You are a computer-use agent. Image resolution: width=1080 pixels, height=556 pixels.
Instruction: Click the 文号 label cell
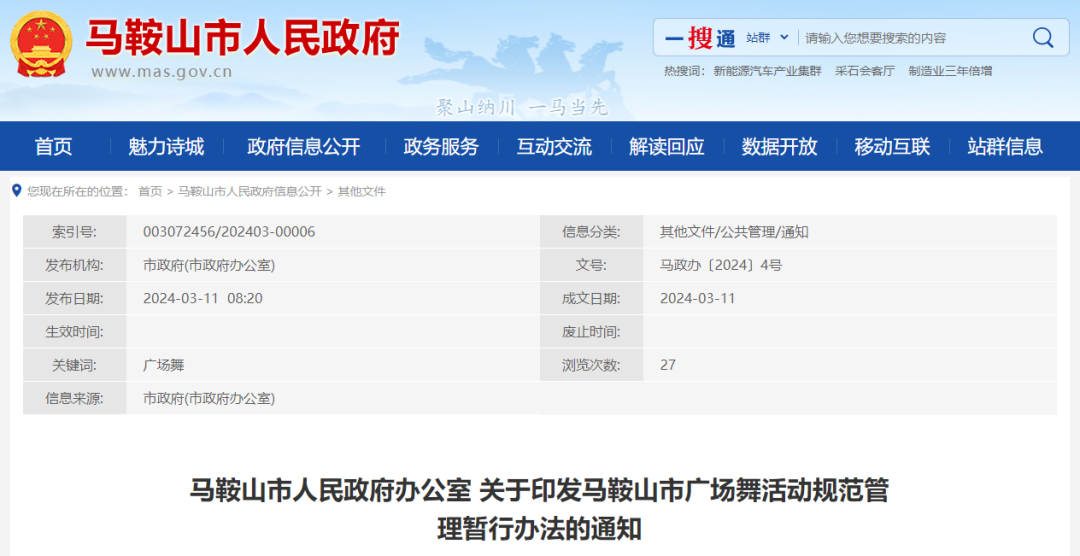click(591, 265)
